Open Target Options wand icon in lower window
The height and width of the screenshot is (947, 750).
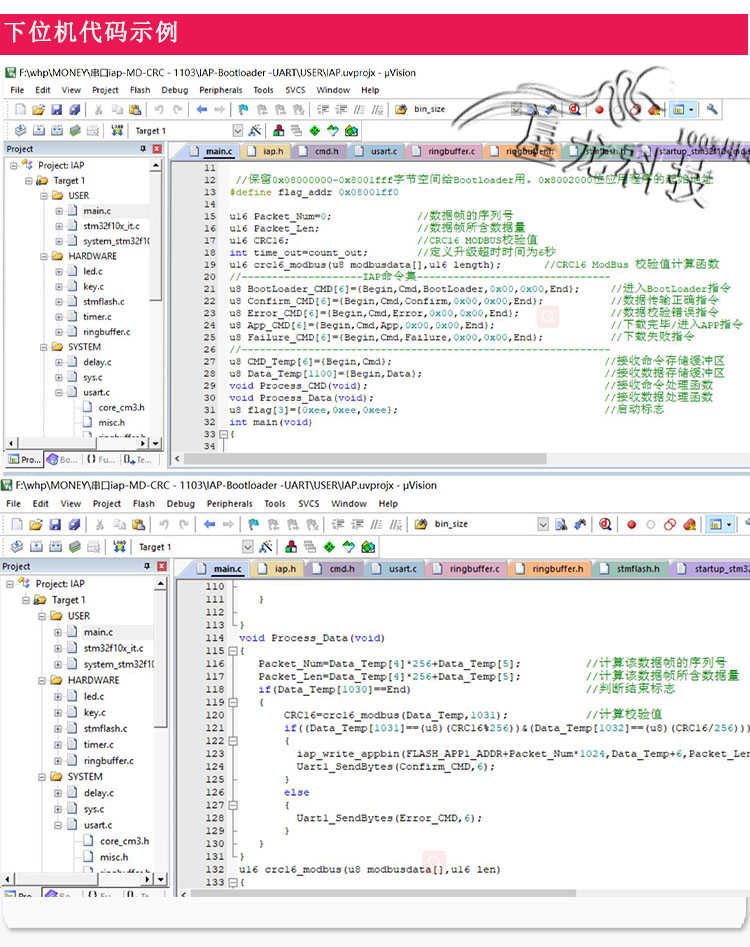pos(265,547)
